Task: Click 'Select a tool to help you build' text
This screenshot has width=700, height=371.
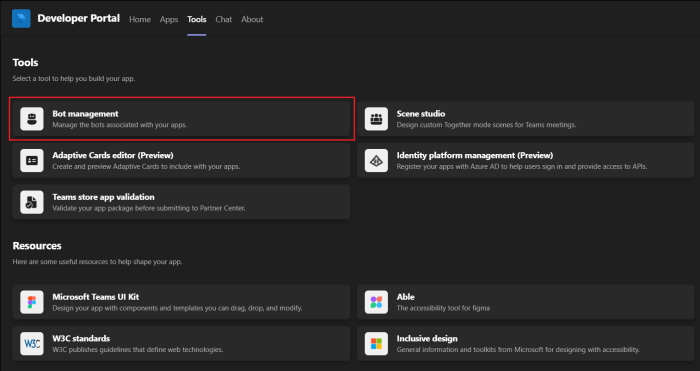Action: point(74,79)
